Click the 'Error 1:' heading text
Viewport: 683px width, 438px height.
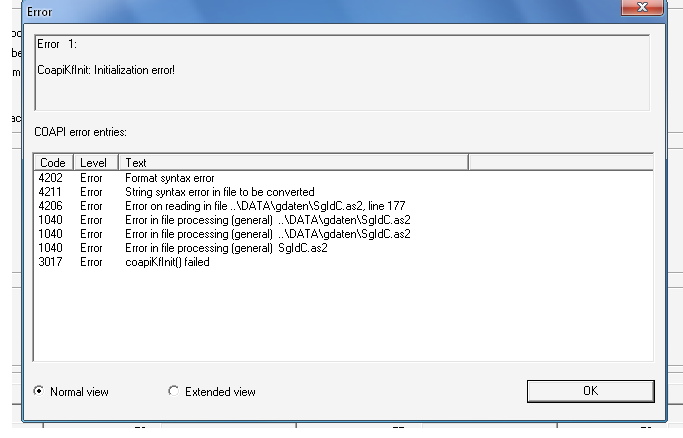tap(58, 46)
